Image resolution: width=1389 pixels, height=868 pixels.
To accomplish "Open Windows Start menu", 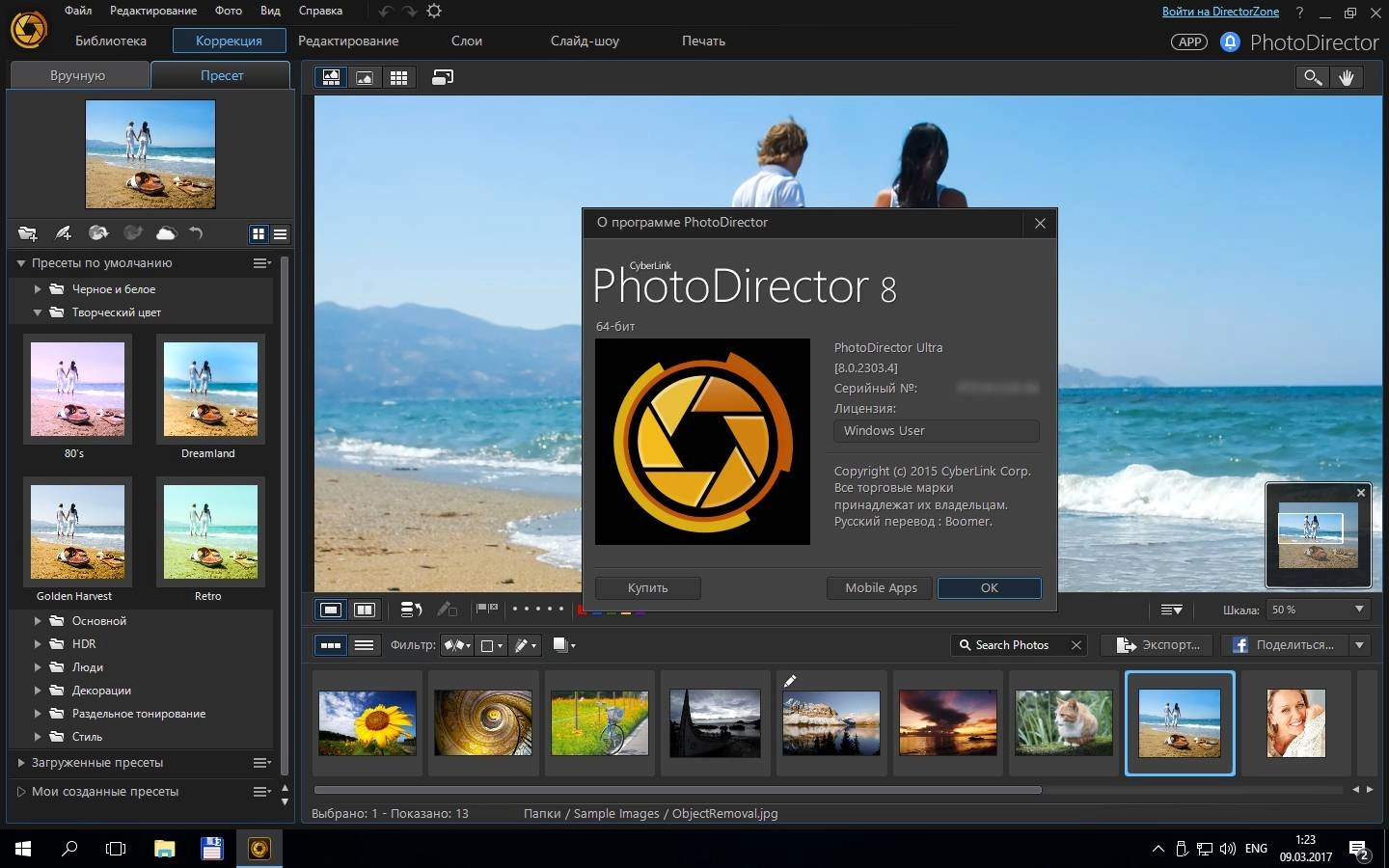I will click(23, 849).
